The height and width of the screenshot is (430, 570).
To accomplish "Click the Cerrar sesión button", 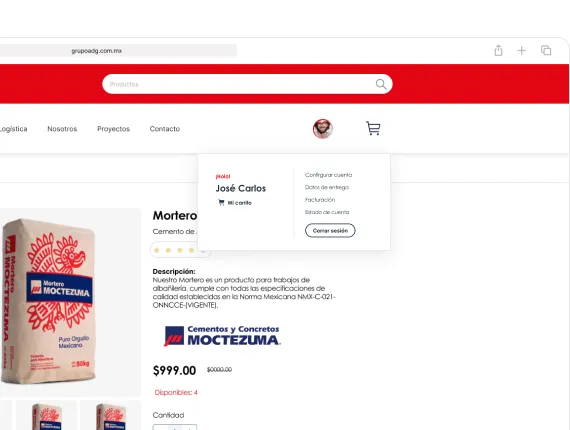I will (330, 230).
